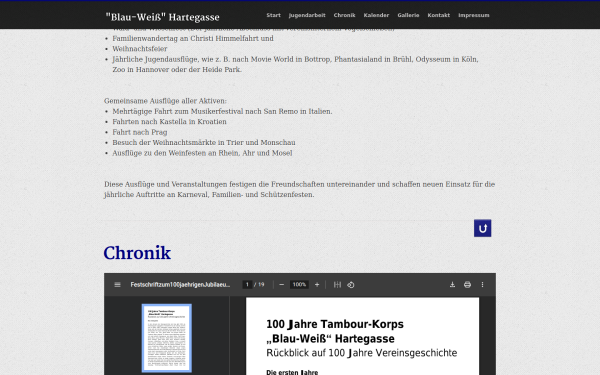Screen dimensions: 600x375
Task: Click the text "Gemeinsame Ausflüge aller Aktiven:"
Action: (165, 101)
